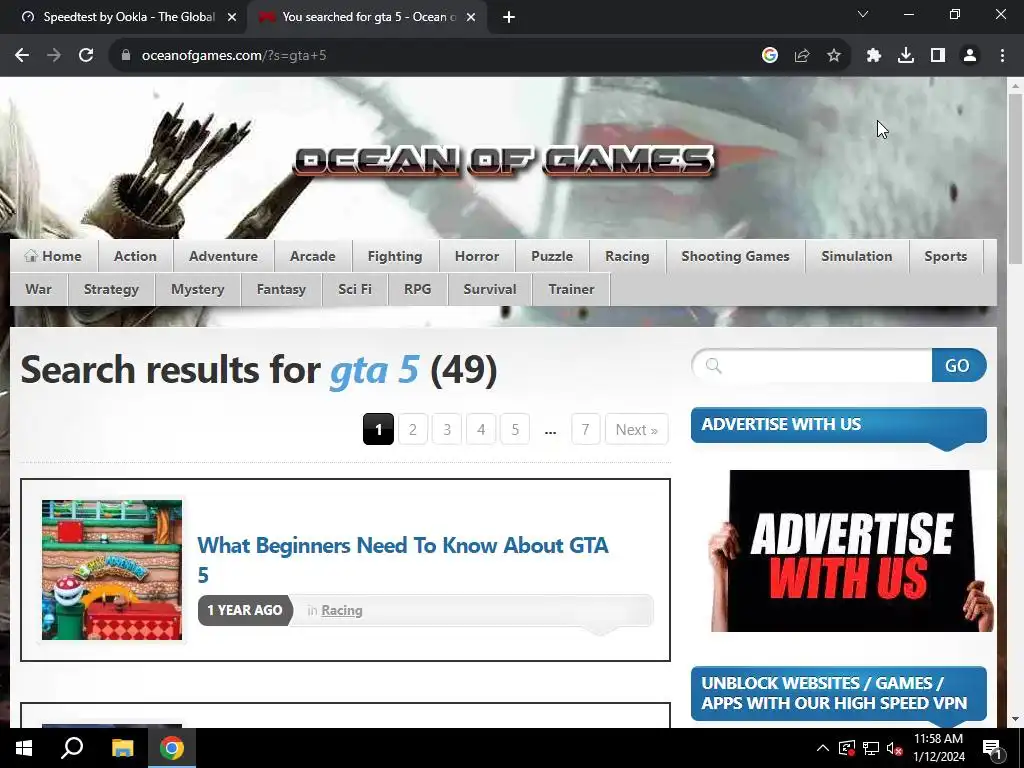The height and width of the screenshot is (768, 1024).
Task: Click the GO search button
Action: (x=958, y=365)
